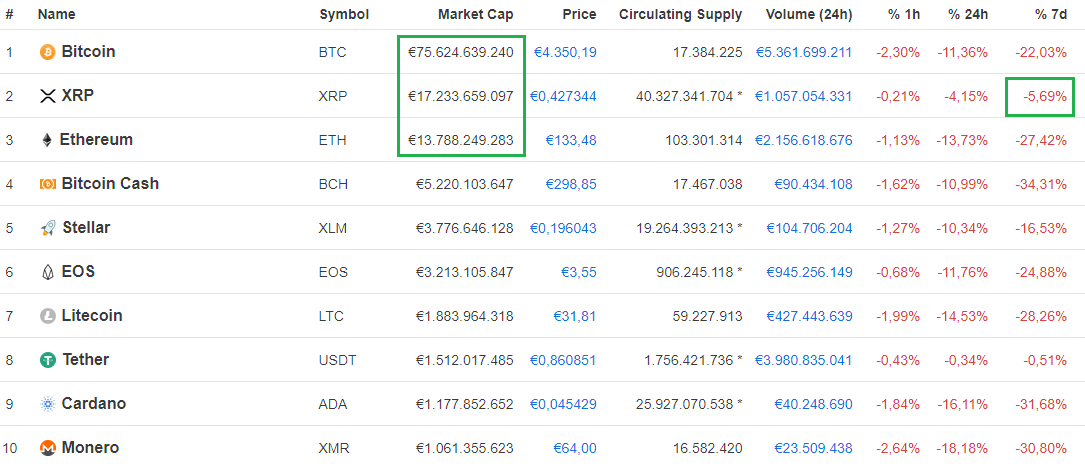Click Monero price €64,00
This screenshot has width=1085, height=468.
pos(575,448)
